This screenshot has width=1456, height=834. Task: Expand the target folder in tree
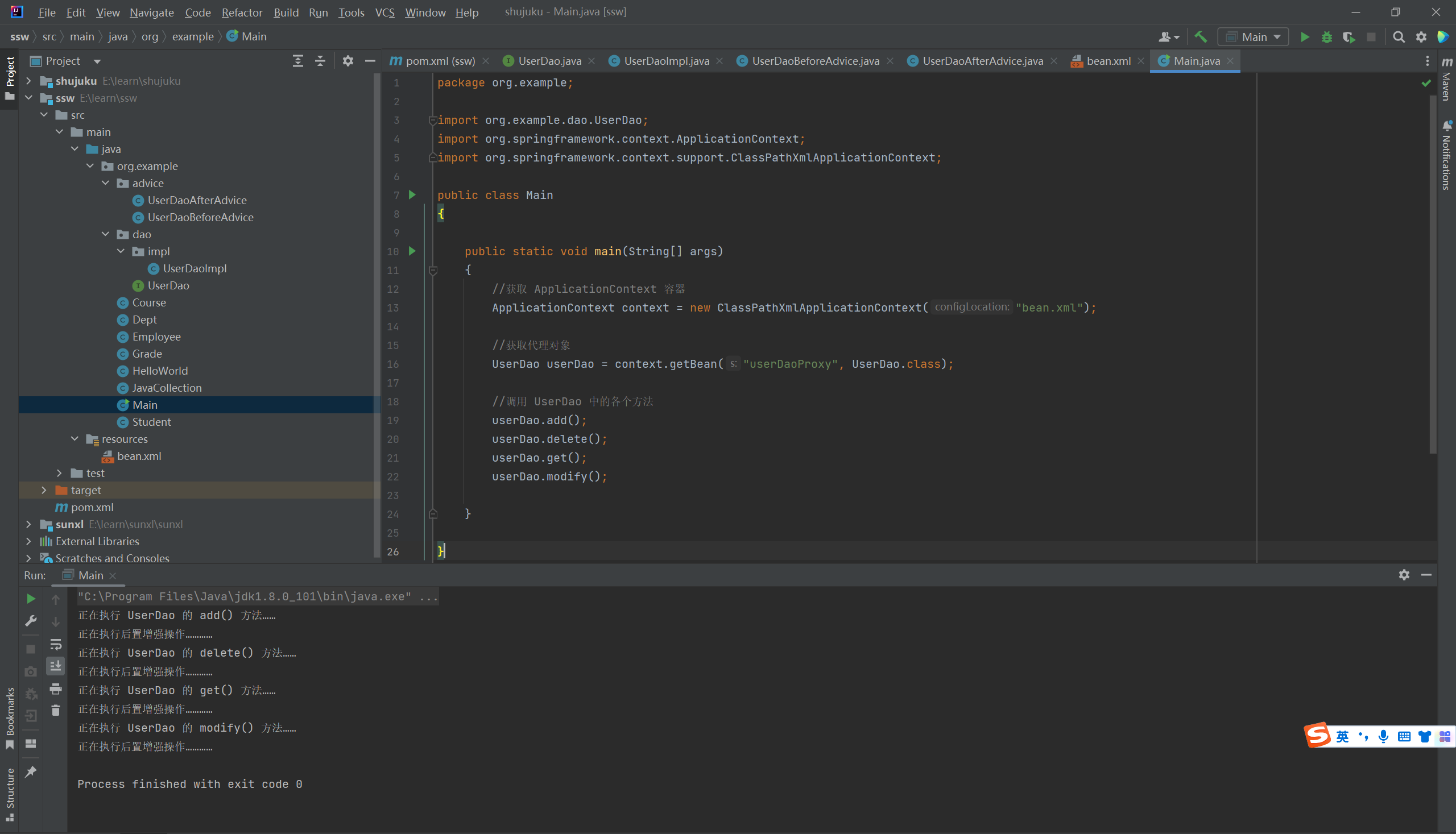(44, 490)
